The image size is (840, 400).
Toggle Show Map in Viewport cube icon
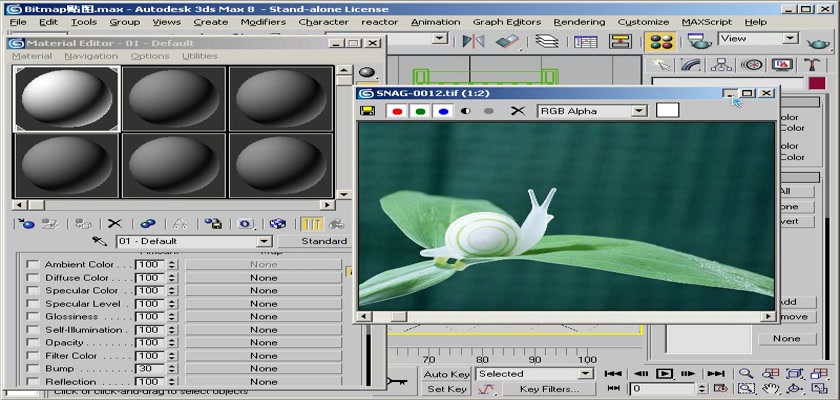278,223
